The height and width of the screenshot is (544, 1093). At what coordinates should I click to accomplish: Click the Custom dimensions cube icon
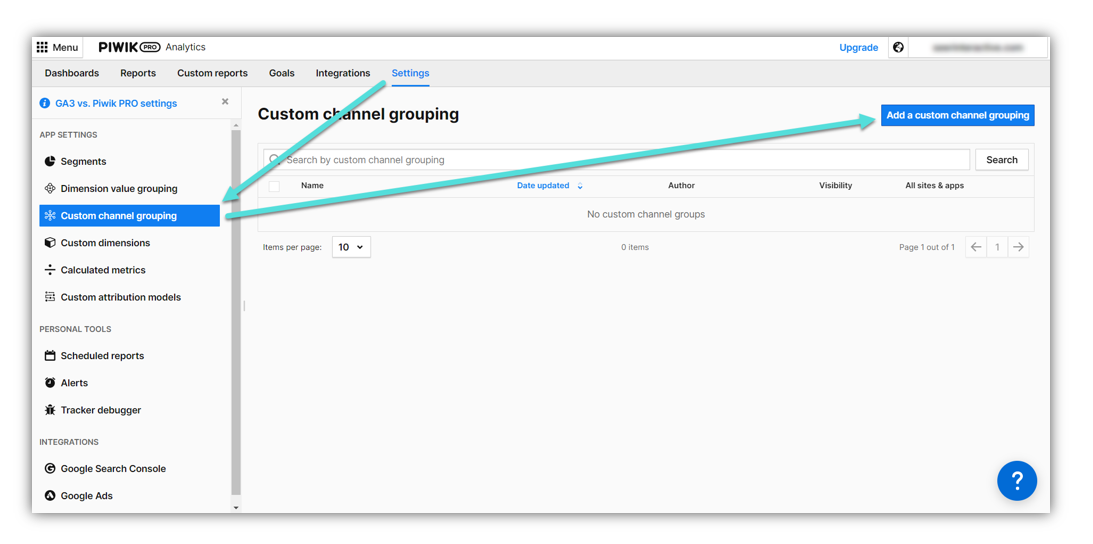click(x=50, y=243)
